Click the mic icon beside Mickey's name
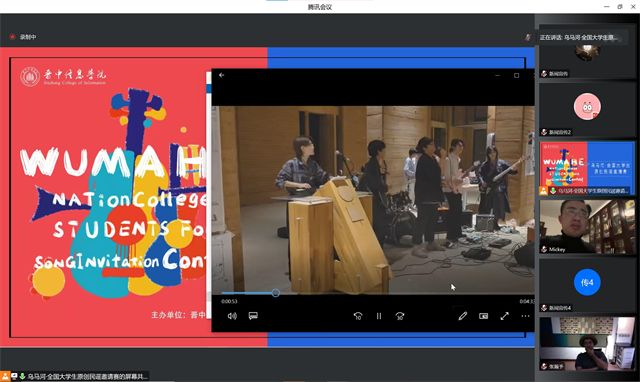Image resolution: width=640 pixels, height=382 pixels. 544,249
